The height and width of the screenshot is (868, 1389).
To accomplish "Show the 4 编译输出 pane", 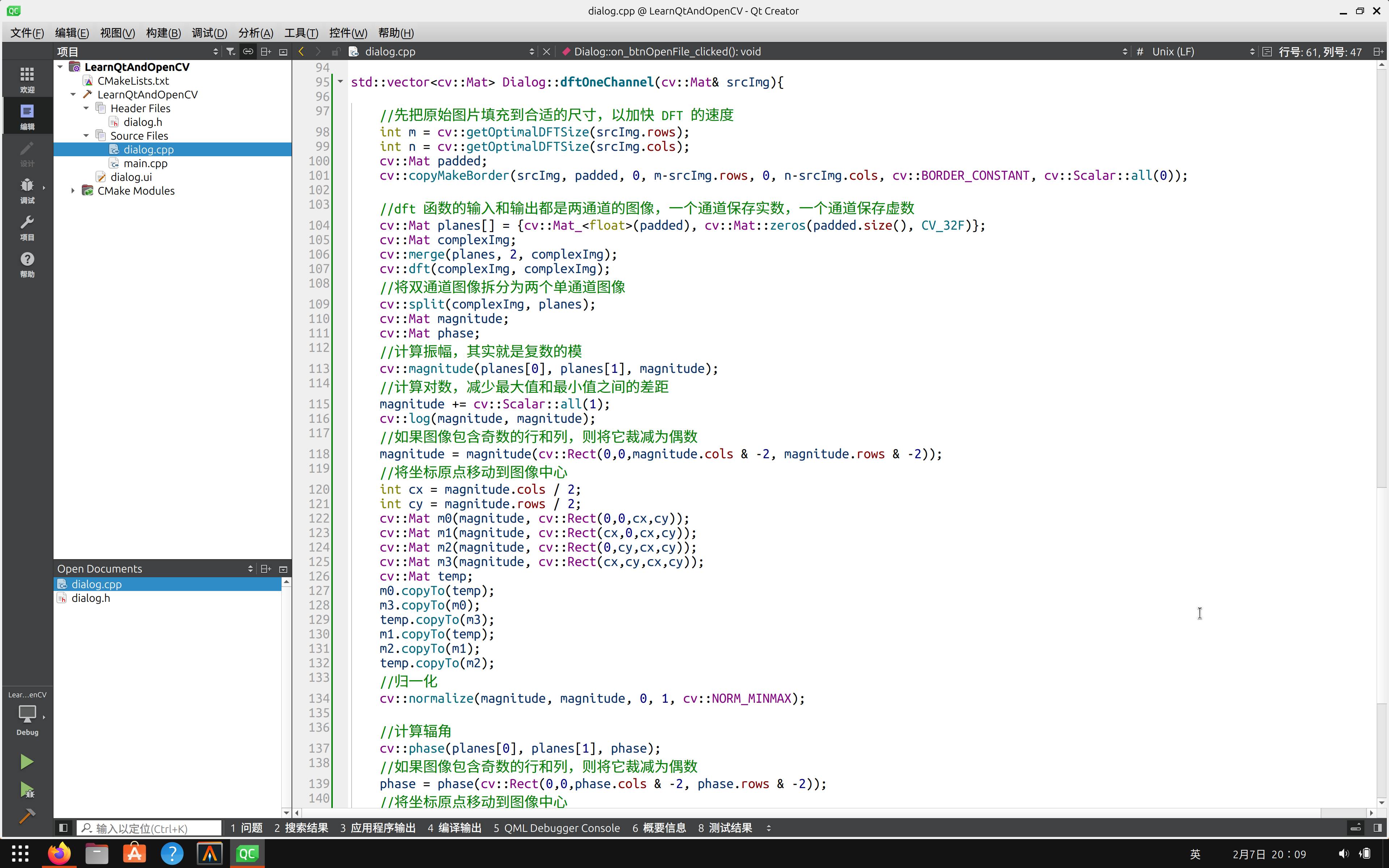I will 454,828.
